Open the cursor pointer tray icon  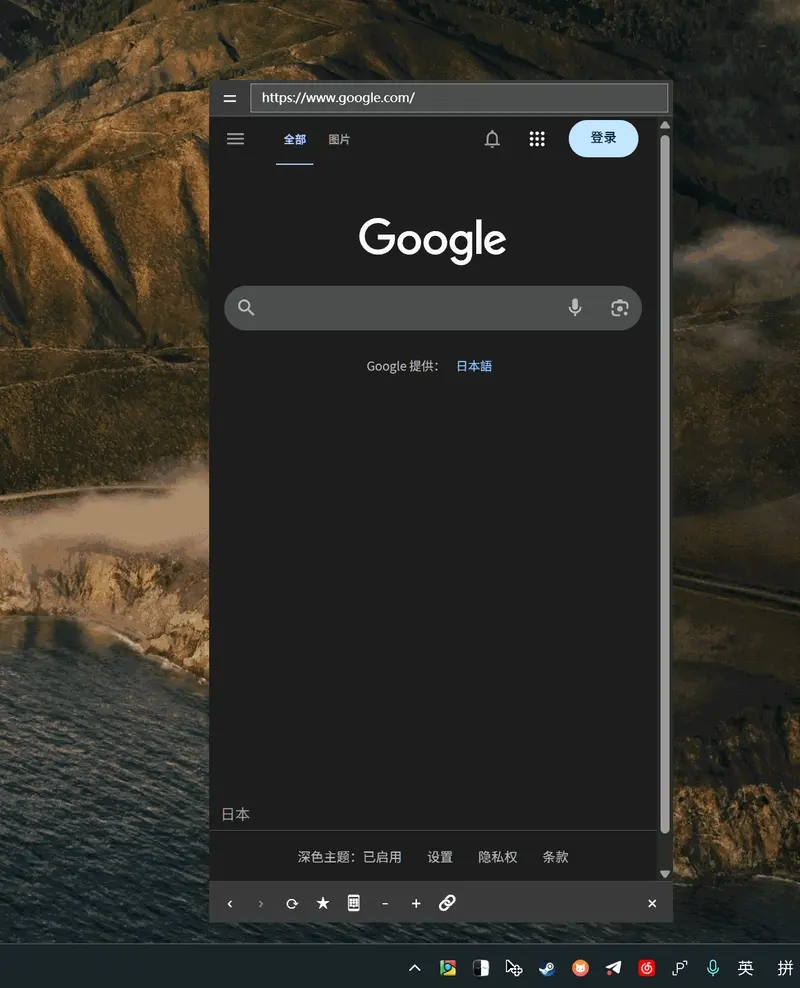click(x=514, y=968)
